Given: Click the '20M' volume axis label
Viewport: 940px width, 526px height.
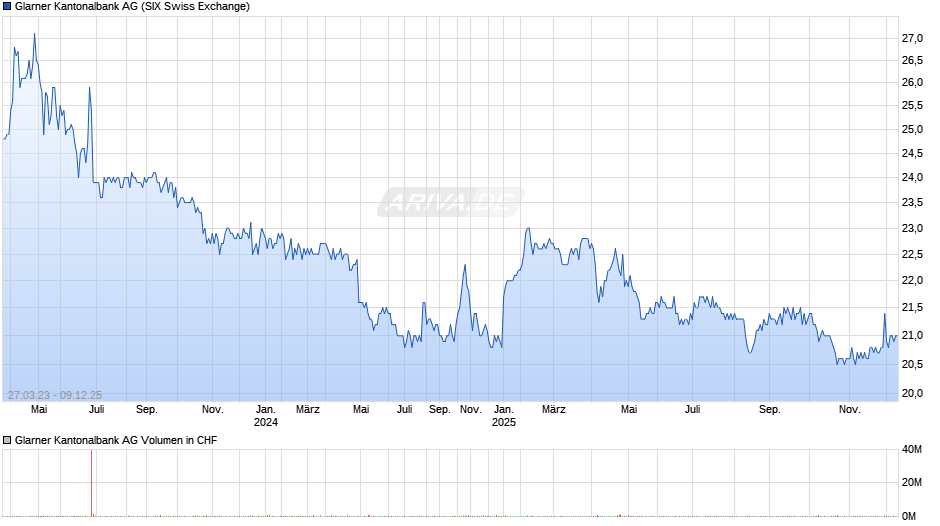Looking at the screenshot, I should tap(912, 482).
